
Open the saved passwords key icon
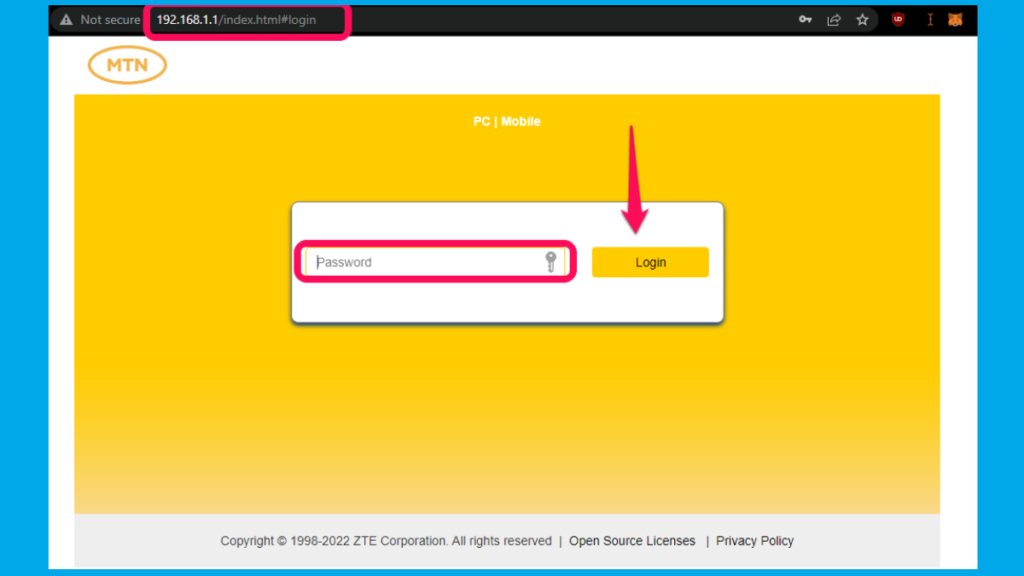(805, 20)
